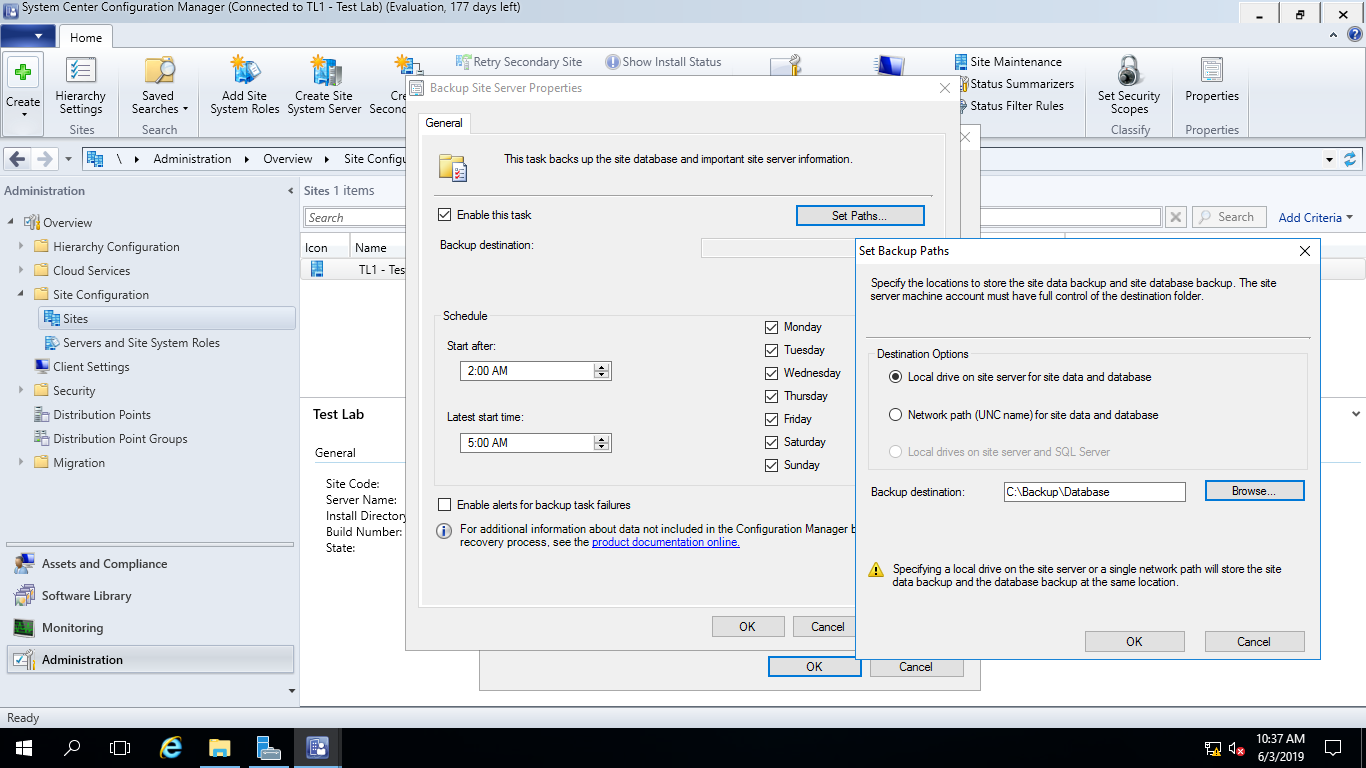
Task: Expand Security tree node
Action: pos(21,391)
